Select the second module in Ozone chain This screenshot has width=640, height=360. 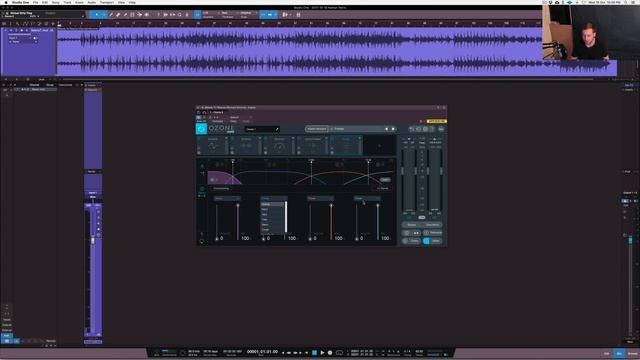pyautogui.click(x=246, y=145)
